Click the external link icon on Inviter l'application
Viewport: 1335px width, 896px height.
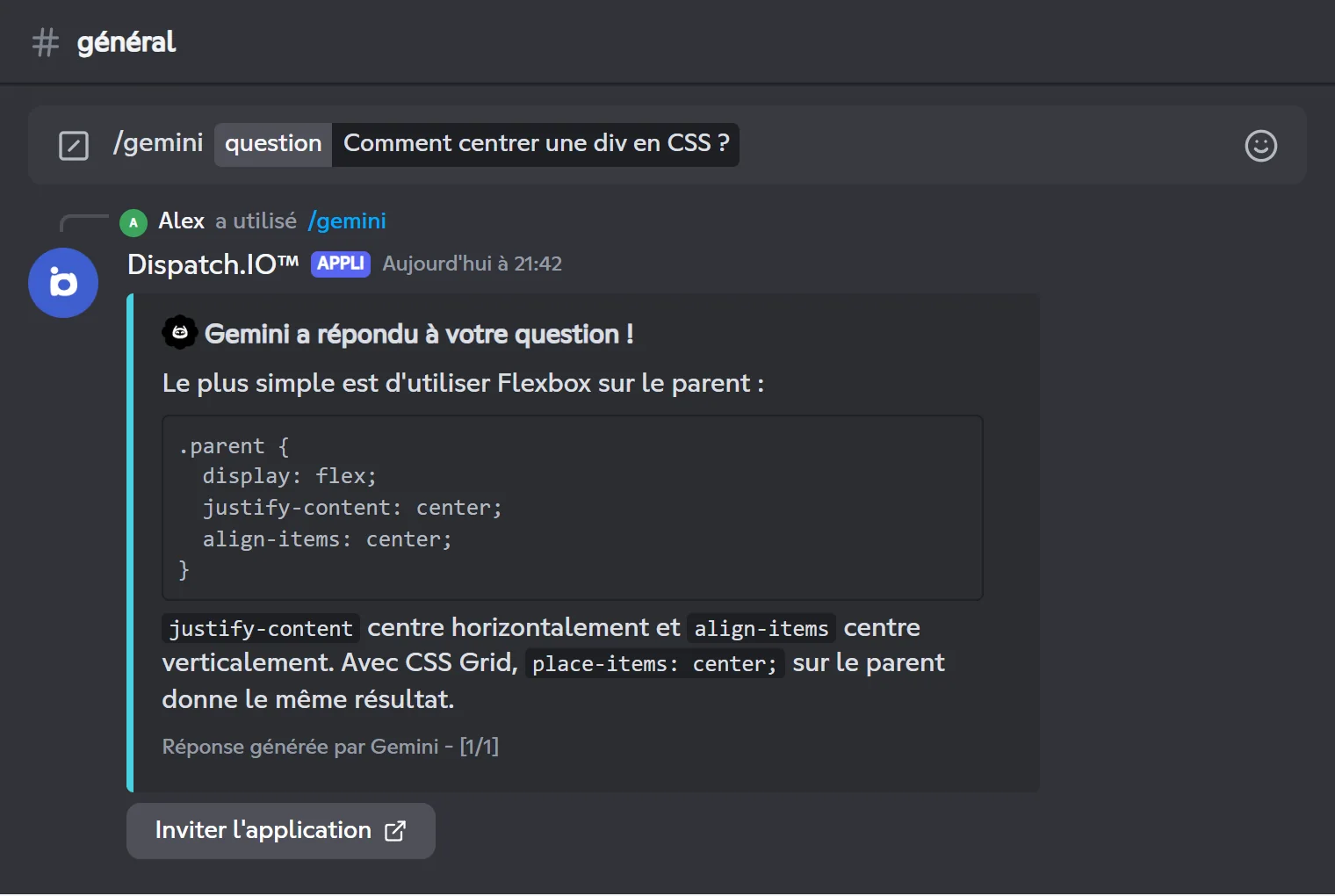pyautogui.click(x=395, y=831)
